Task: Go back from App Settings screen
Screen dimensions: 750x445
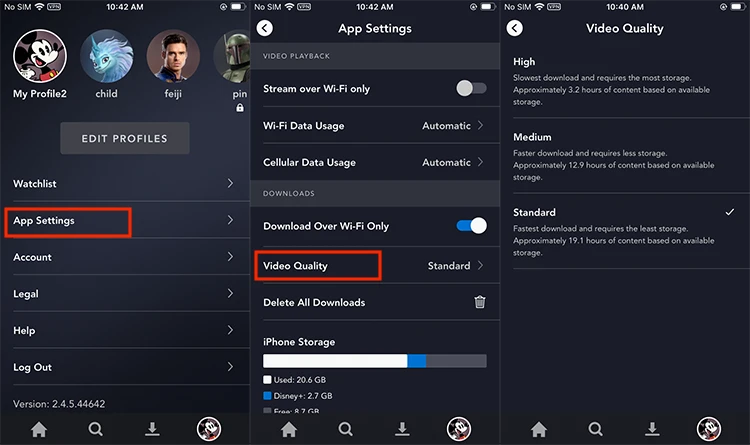Action: pyautogui.click(x=265, y=28)
